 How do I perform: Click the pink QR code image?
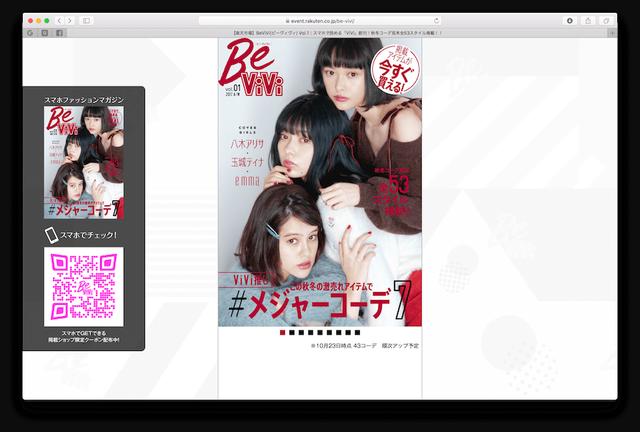84,287
